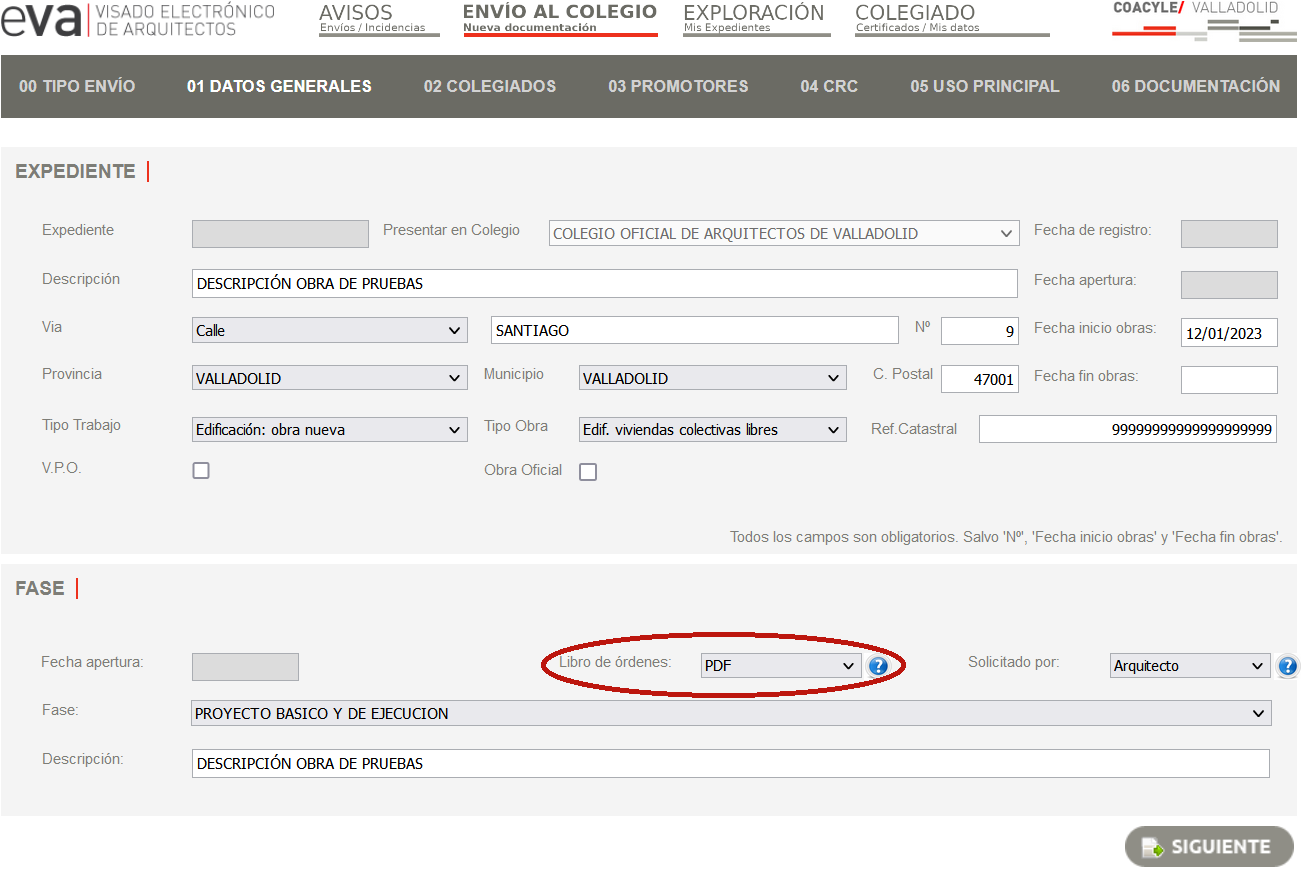Open the Exploración menu
The height and width of the screenshot is (879, 1305).
(756, 19)
